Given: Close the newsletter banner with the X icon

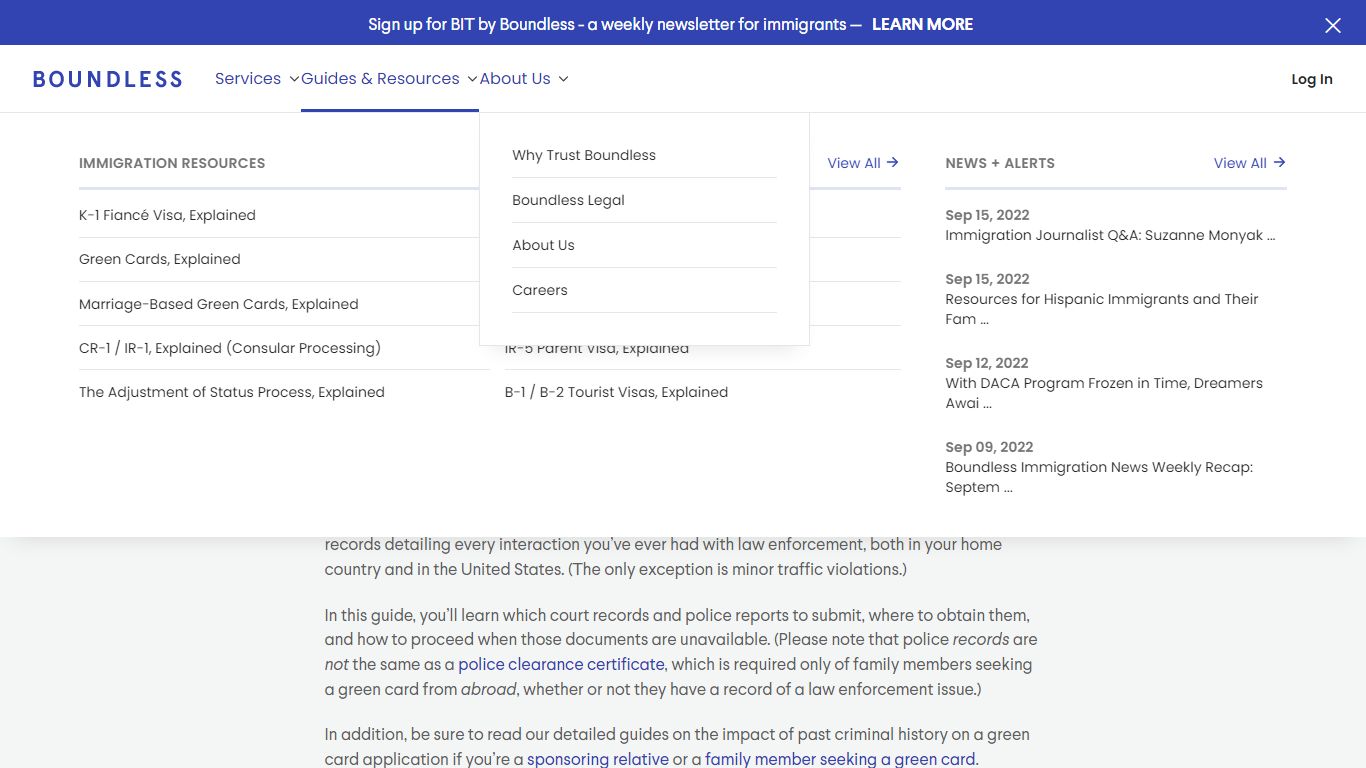Looking at the screenshot, I should (1332, 25).
